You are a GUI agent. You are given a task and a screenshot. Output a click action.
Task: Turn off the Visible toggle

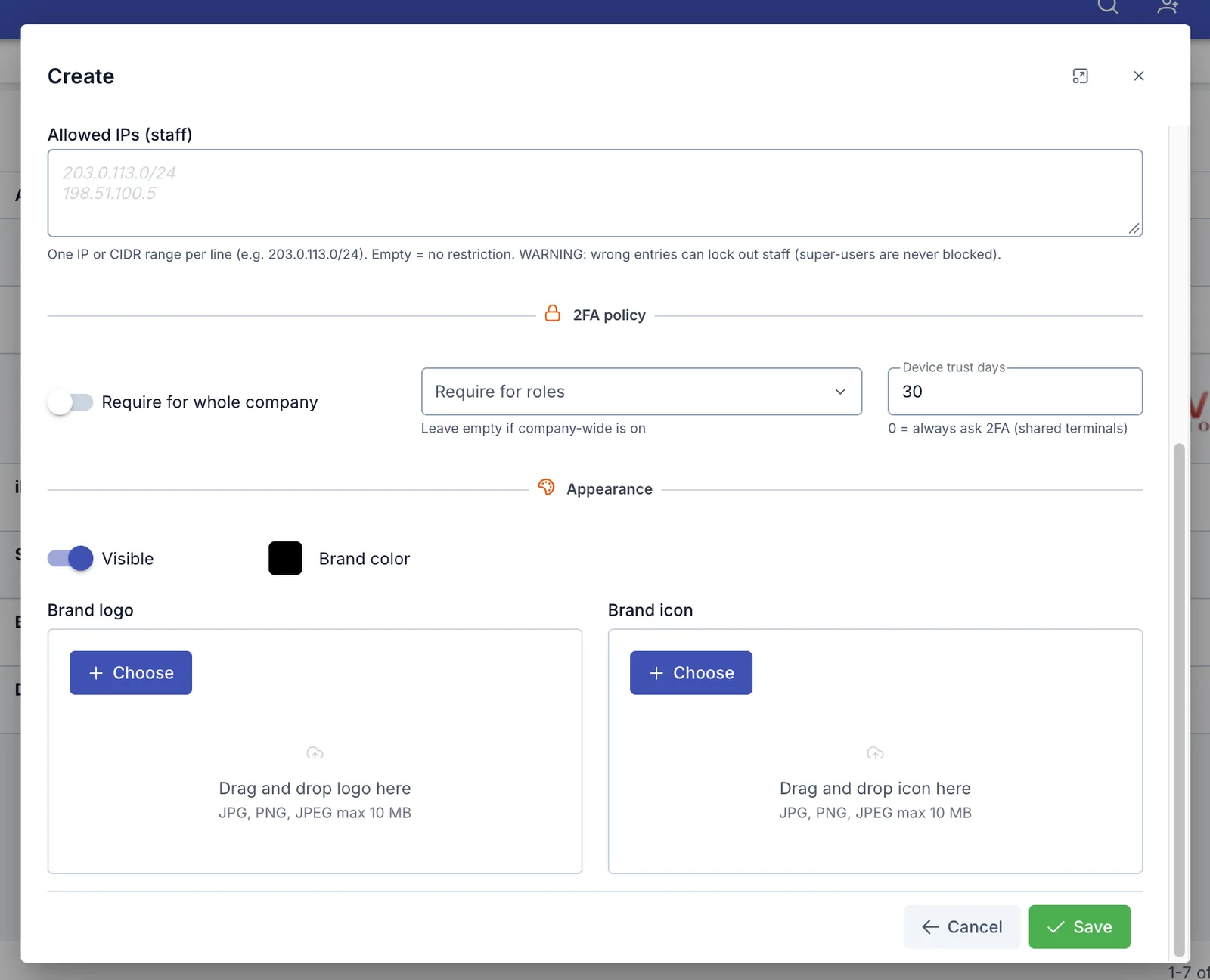(70, 559)
